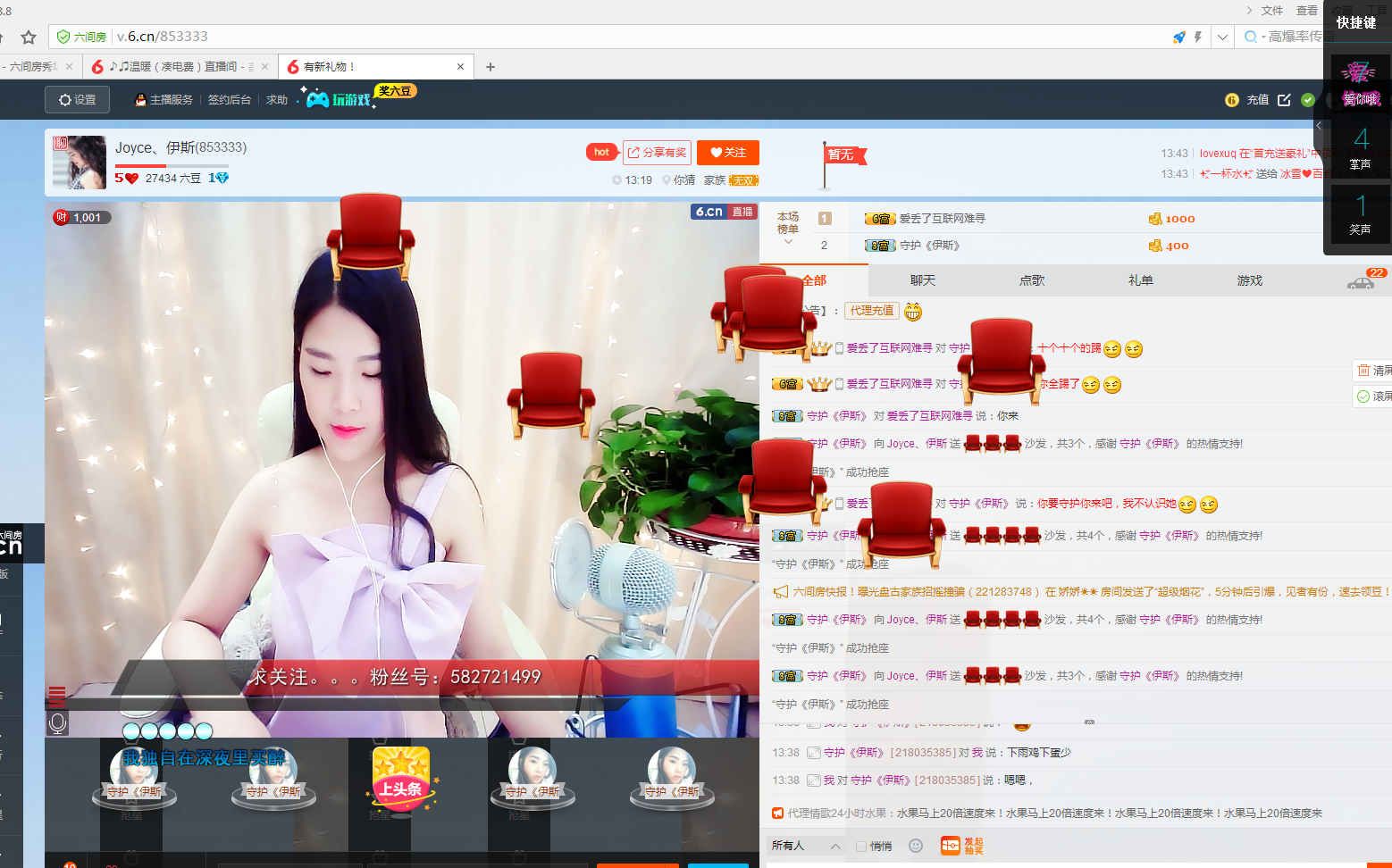Close the 有新礼物！ browser tab

(x=461, y=67)
